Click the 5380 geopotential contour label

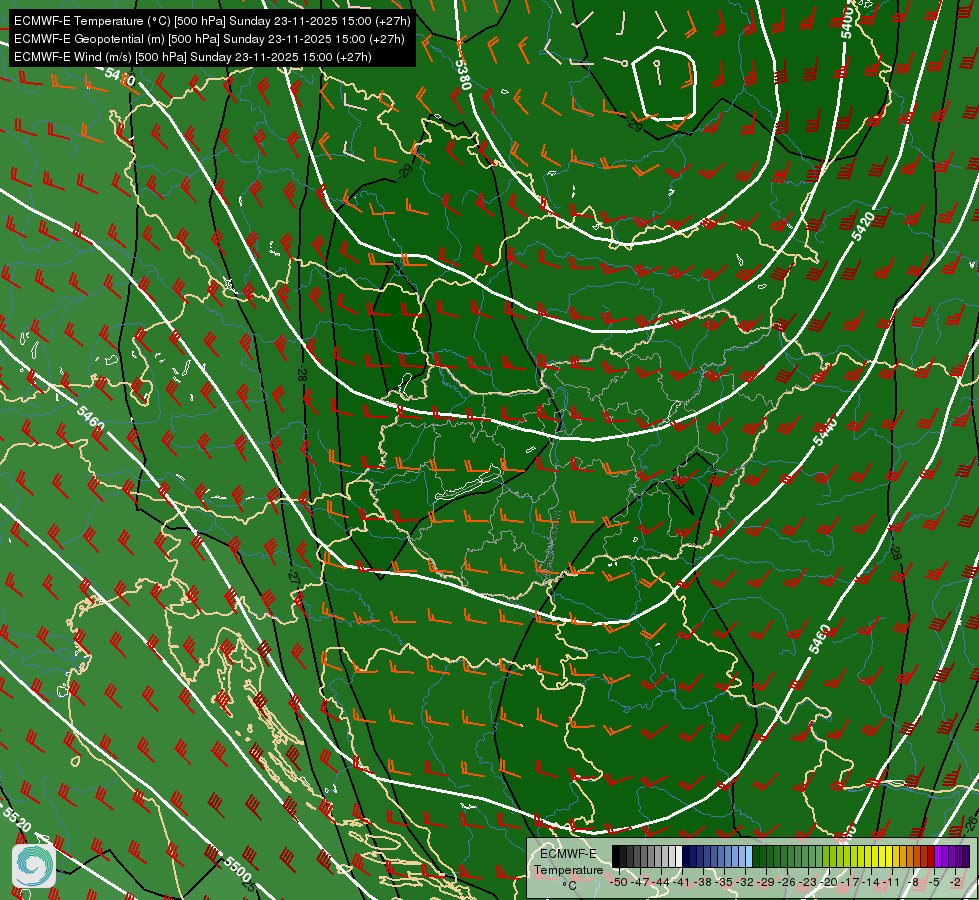pos(462,74)
